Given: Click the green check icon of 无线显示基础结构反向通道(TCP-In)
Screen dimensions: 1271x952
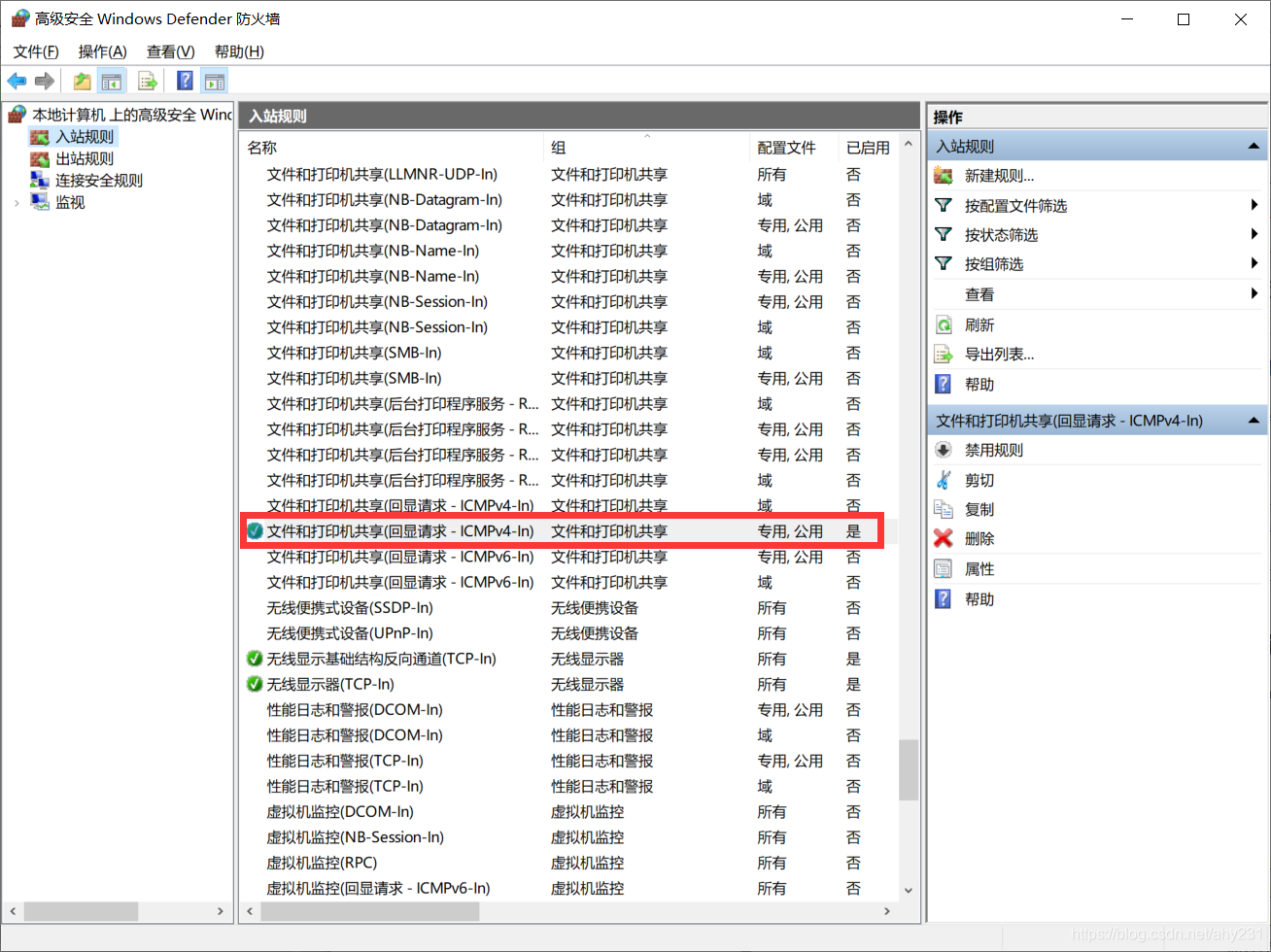Looking at the screenshot, I should click(x=255, y=659).
